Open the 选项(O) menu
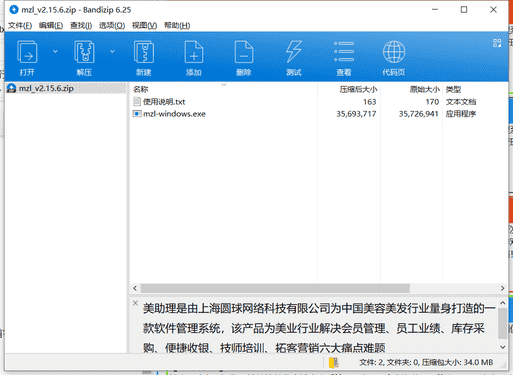 coord(112,25)
